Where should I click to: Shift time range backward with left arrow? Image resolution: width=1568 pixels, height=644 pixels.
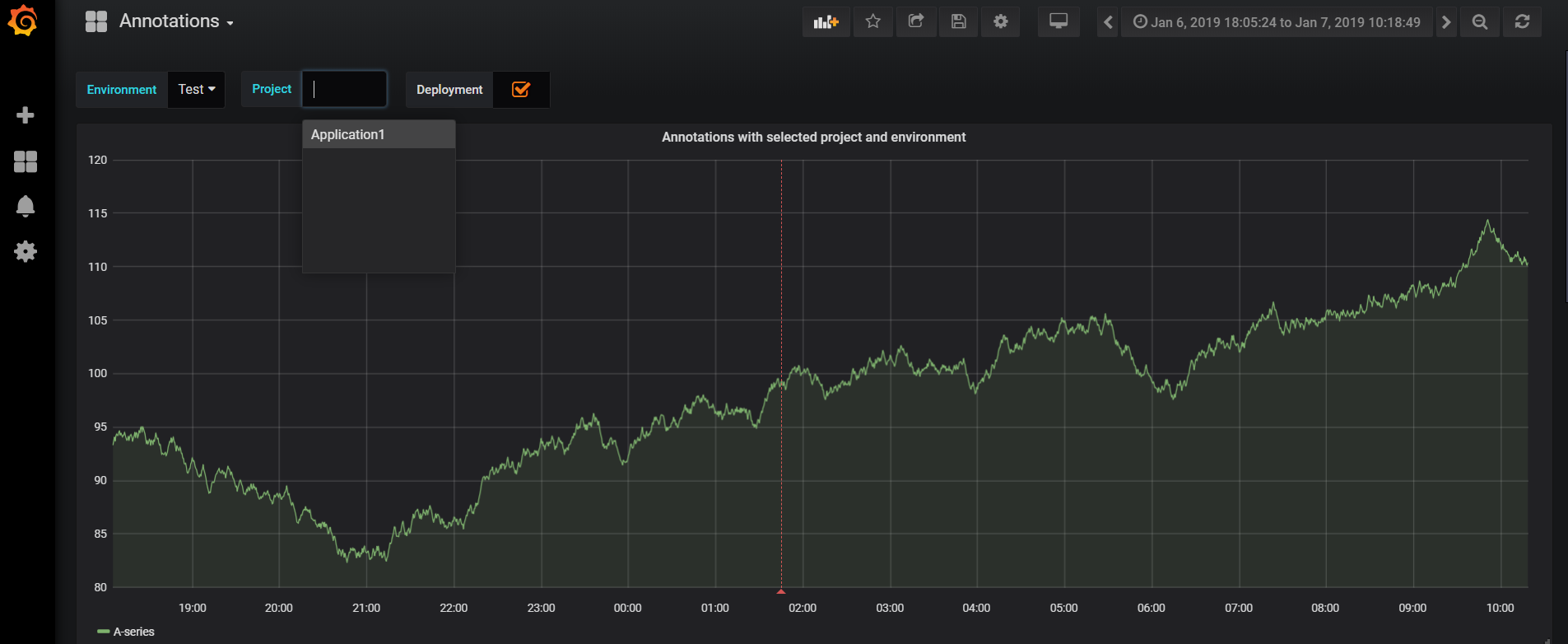pyautogui.click(x=1108, y=22)
